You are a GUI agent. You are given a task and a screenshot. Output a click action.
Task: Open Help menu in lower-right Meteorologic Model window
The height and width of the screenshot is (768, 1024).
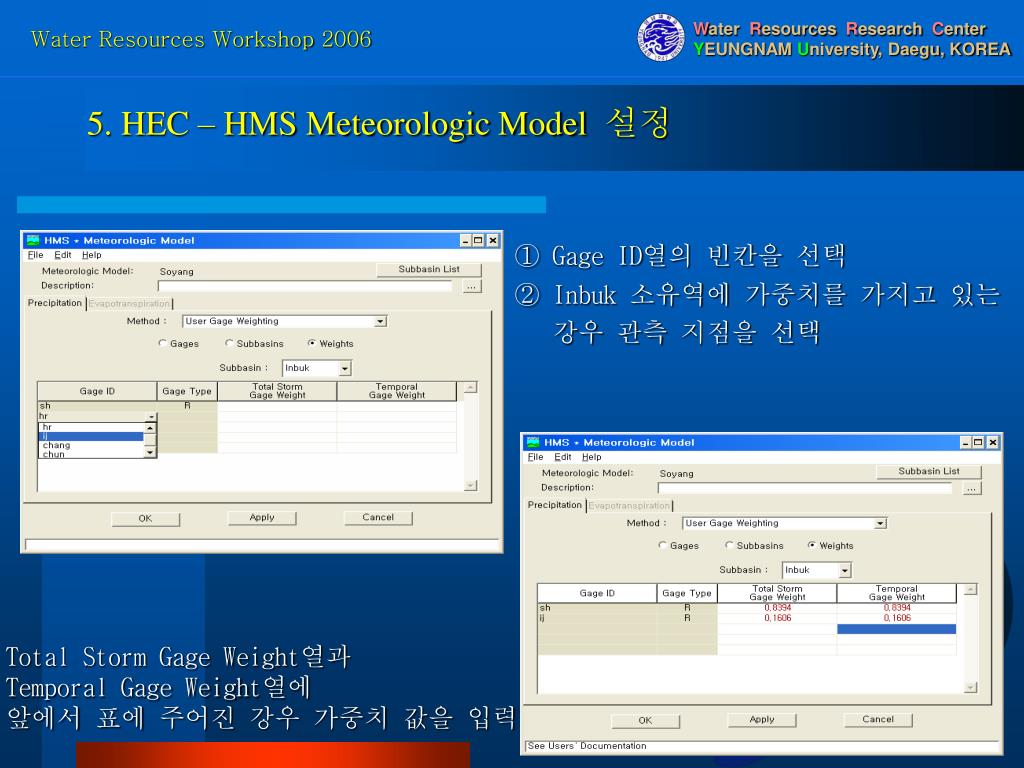(592, 457)
